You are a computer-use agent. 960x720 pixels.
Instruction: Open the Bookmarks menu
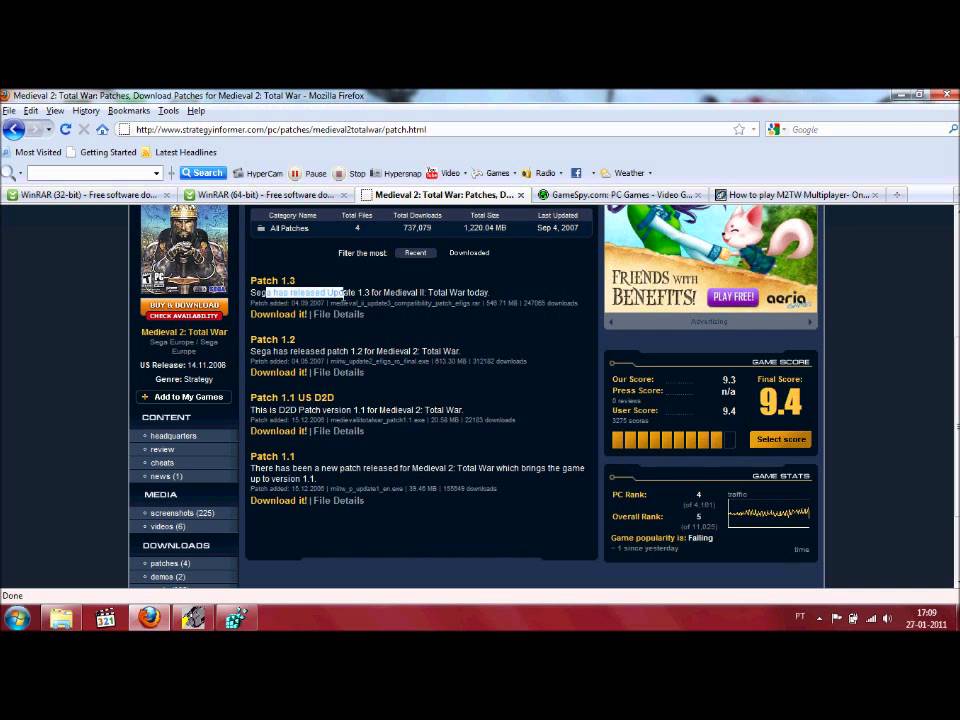129,111
